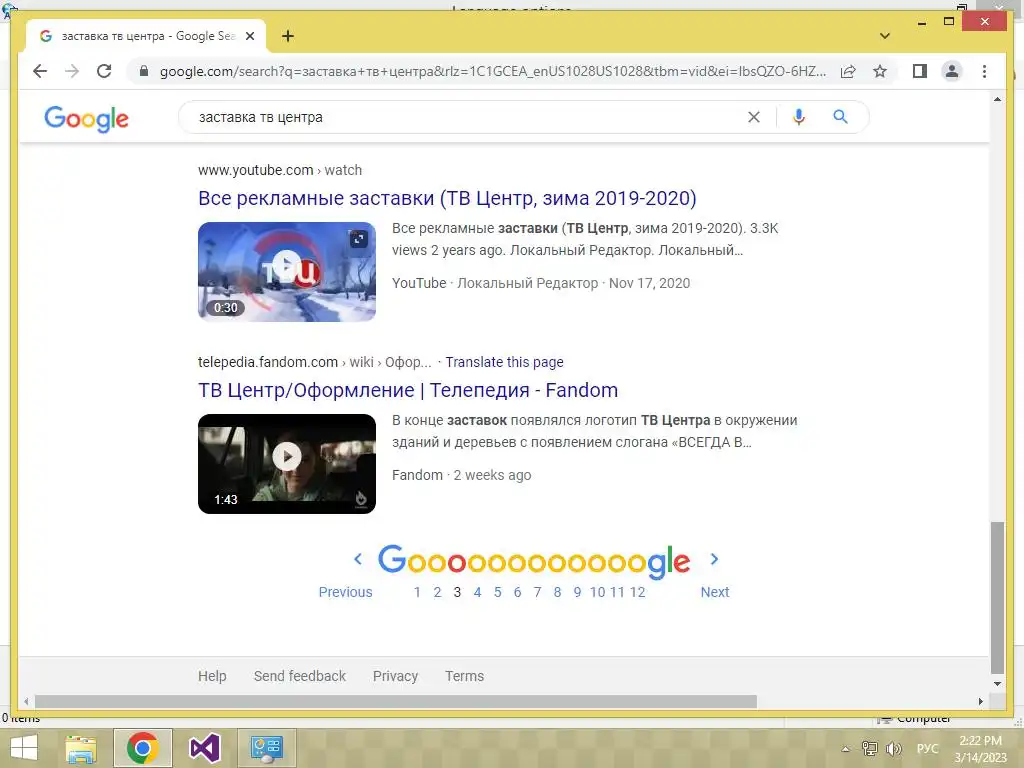
Task: Click the Send feedback footer link
Action: 300,676
